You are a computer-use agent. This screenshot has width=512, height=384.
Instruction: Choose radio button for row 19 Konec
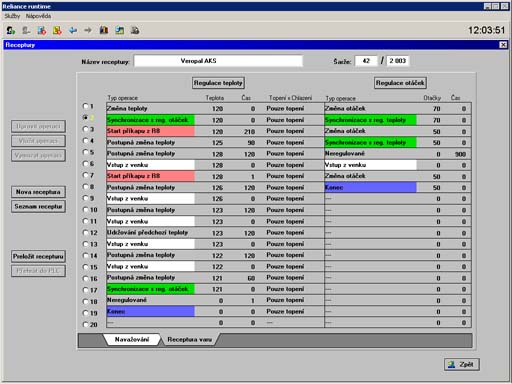[x=85, y=313]
